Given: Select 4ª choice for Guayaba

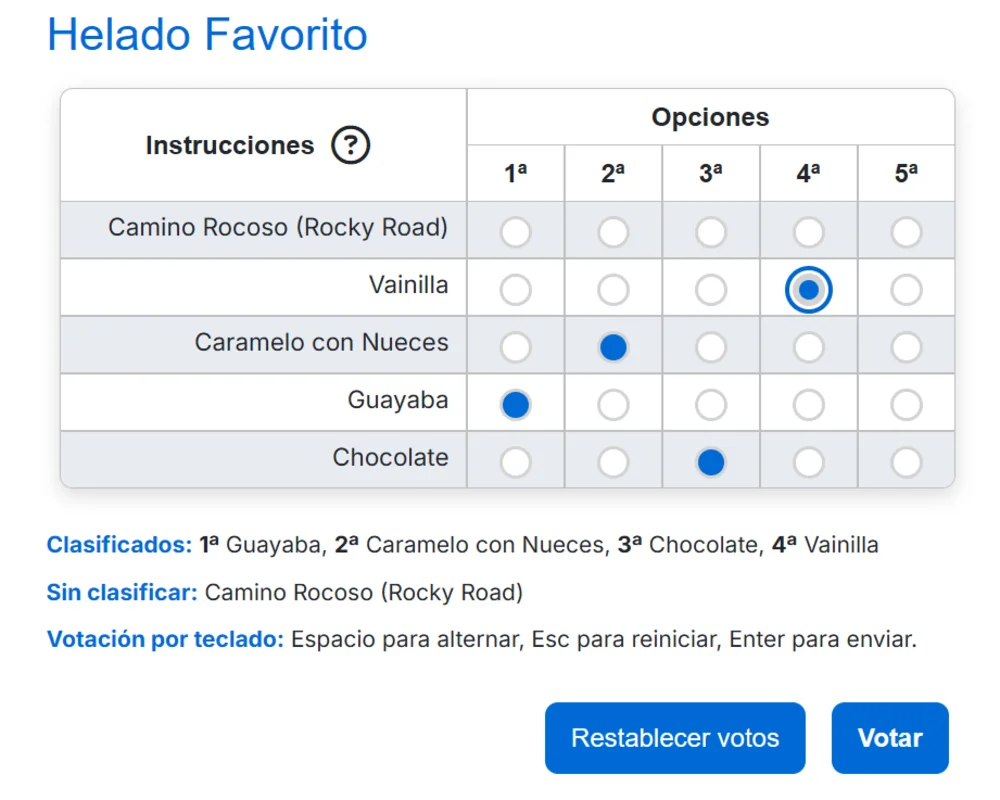Looking at the screenshot, I should tap(808, 403).
